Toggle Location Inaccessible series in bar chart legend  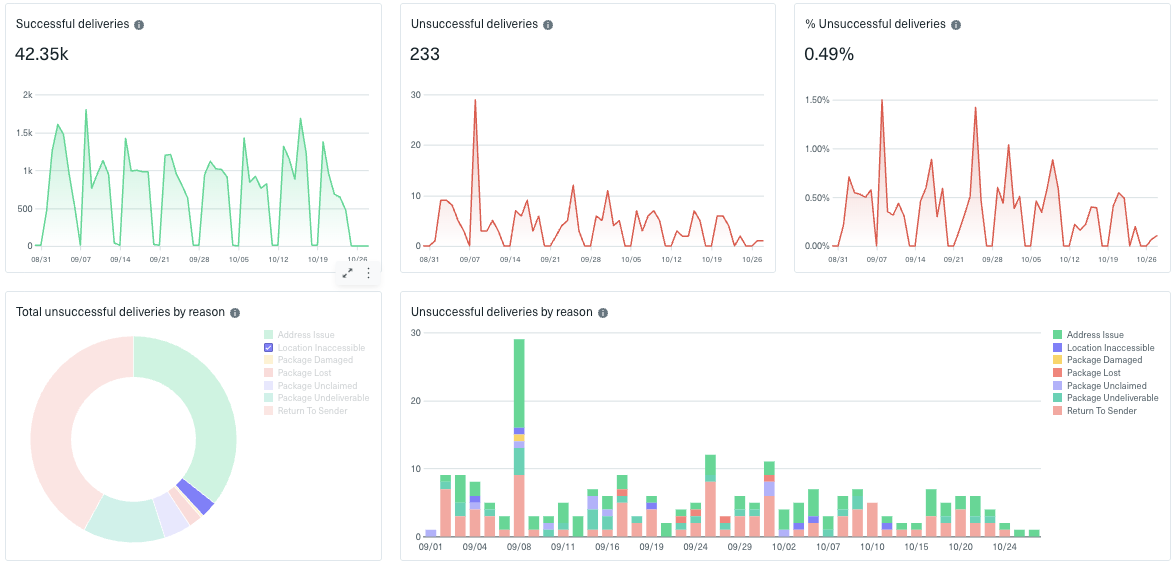click(x=1103, y=348)
